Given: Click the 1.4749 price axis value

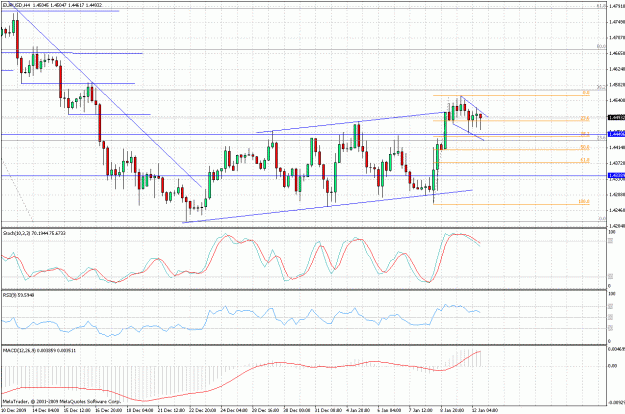Looking at the screenshot, I should pyautogui.click(x=617, y=22).
